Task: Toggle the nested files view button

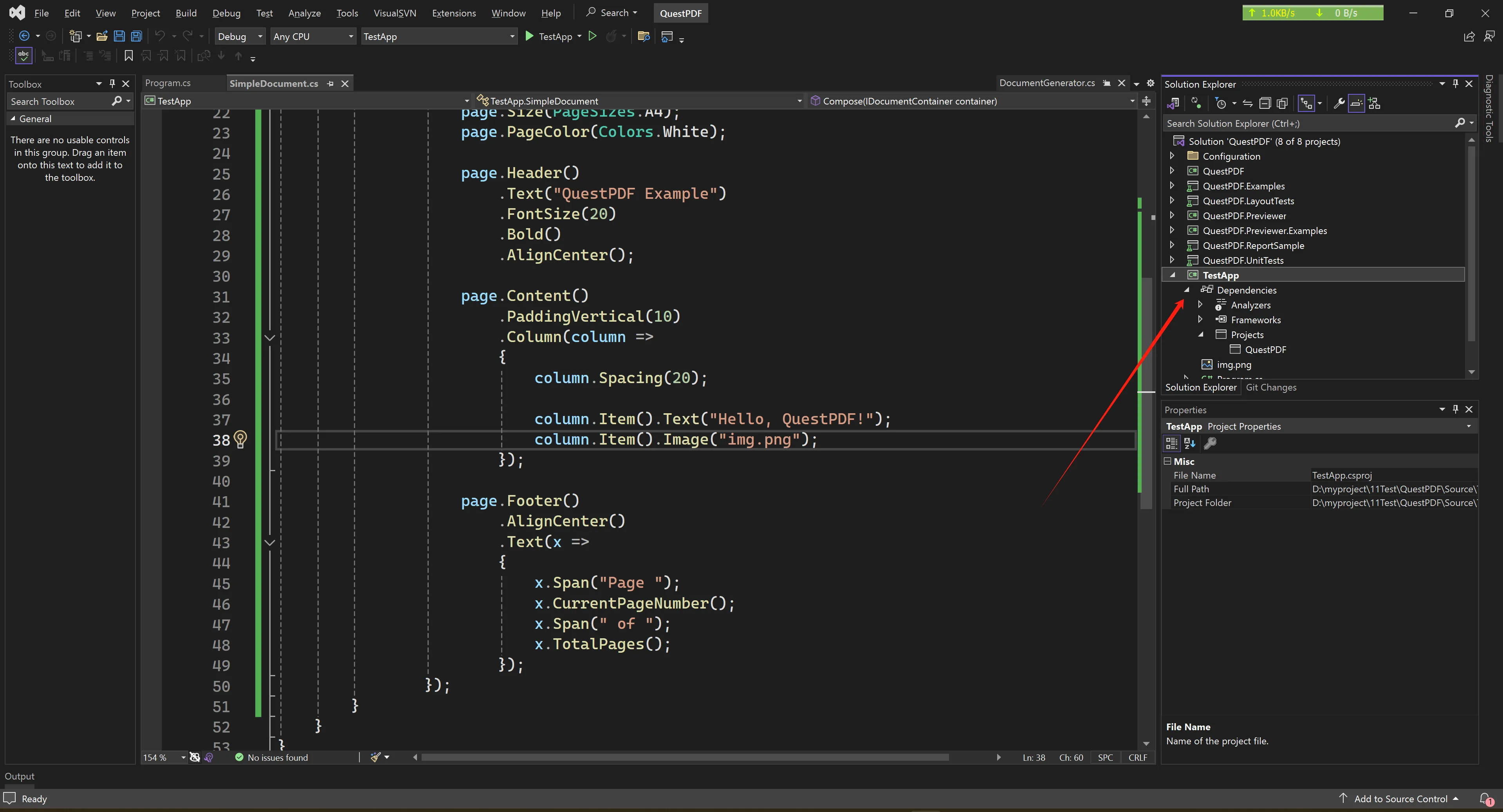Action: [1306, 104]
